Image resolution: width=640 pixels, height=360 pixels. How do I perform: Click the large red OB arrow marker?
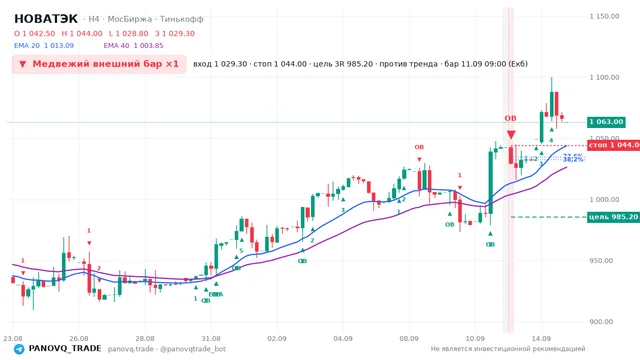tap(511, 134)
